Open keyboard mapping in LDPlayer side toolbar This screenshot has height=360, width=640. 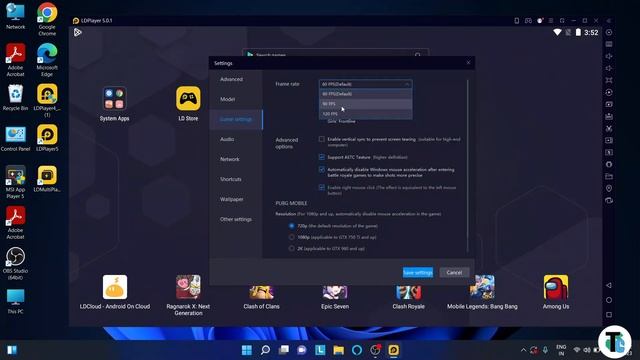tap(609, 44)
